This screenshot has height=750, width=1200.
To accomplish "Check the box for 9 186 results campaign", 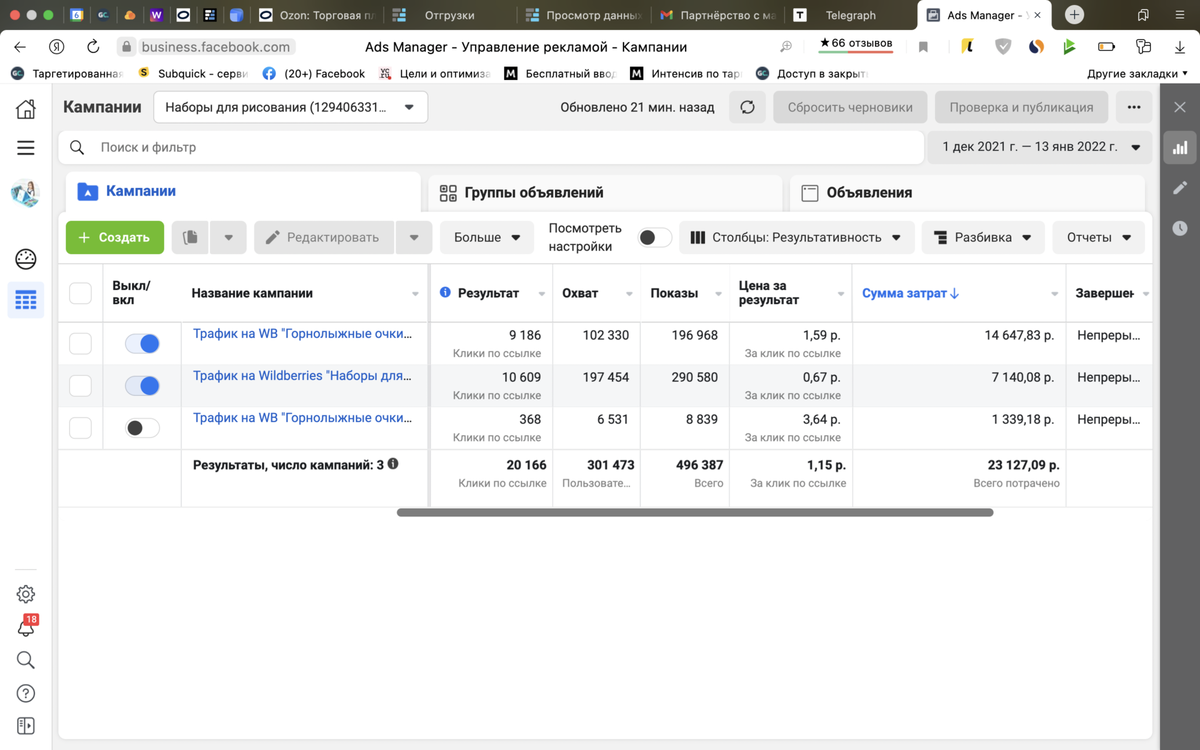I will 80,344.
